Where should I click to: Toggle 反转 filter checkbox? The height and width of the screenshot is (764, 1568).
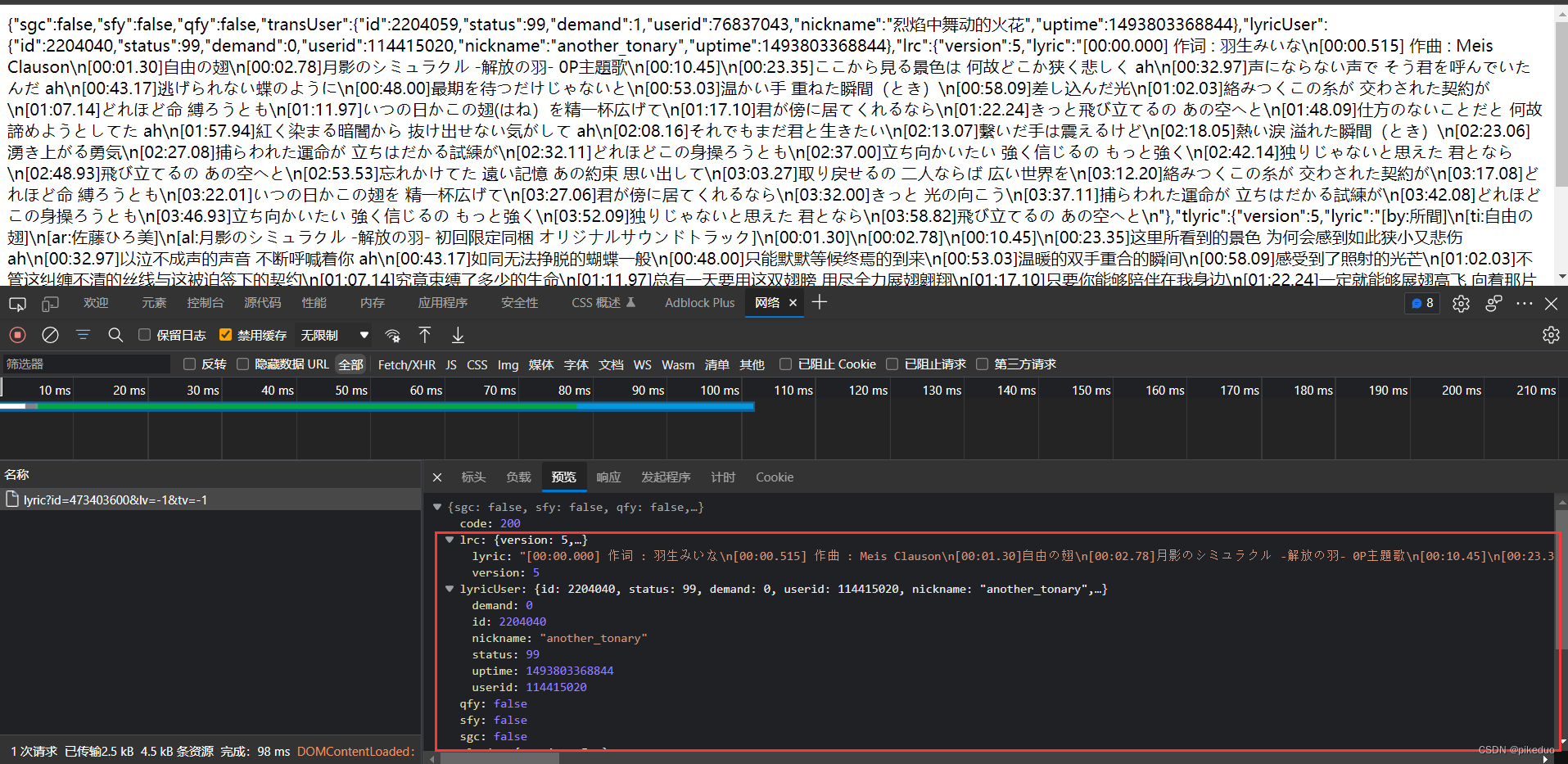pos(189,364)
